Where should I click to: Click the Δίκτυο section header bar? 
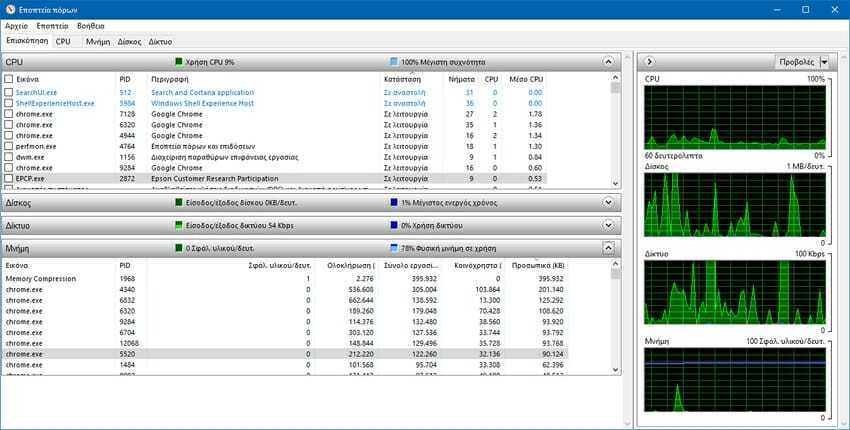point(311,225)
